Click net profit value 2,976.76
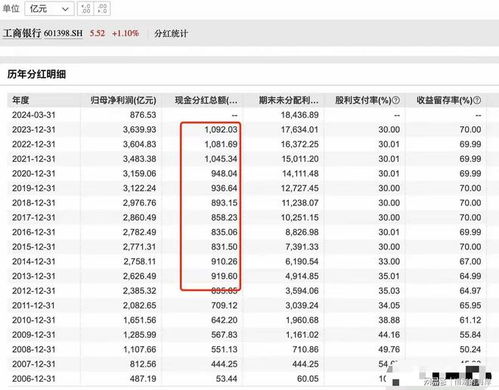 click(139, 203)
